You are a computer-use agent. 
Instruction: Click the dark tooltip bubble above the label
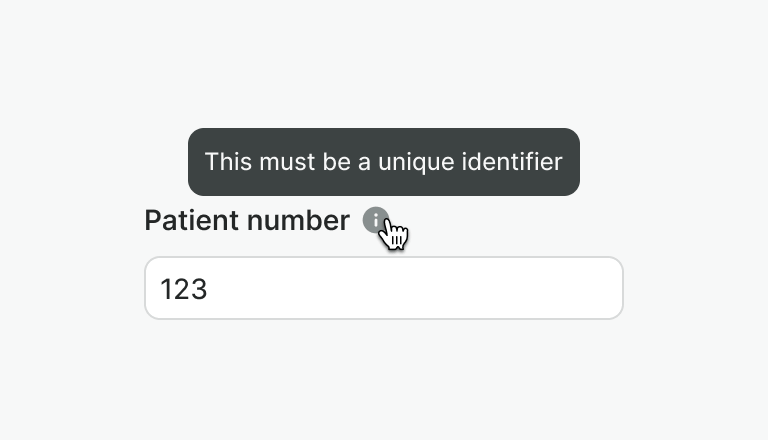pos(383,162)
